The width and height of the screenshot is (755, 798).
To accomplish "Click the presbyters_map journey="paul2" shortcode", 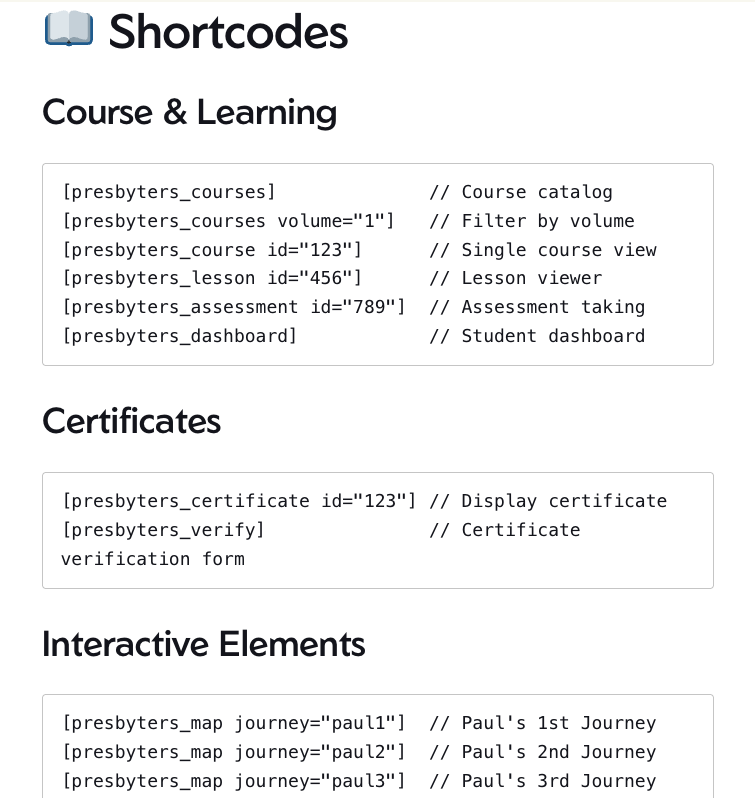I will point(233,752).
